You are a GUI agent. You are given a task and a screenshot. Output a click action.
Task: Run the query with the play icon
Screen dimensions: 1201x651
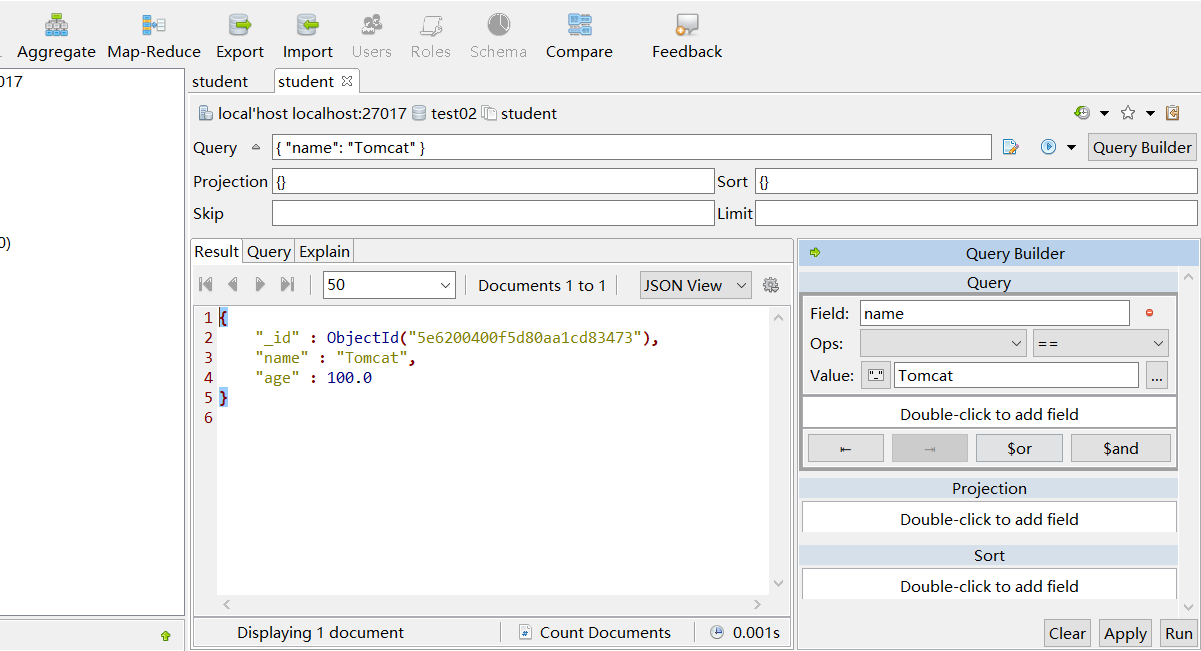(x=1048, y=147)
